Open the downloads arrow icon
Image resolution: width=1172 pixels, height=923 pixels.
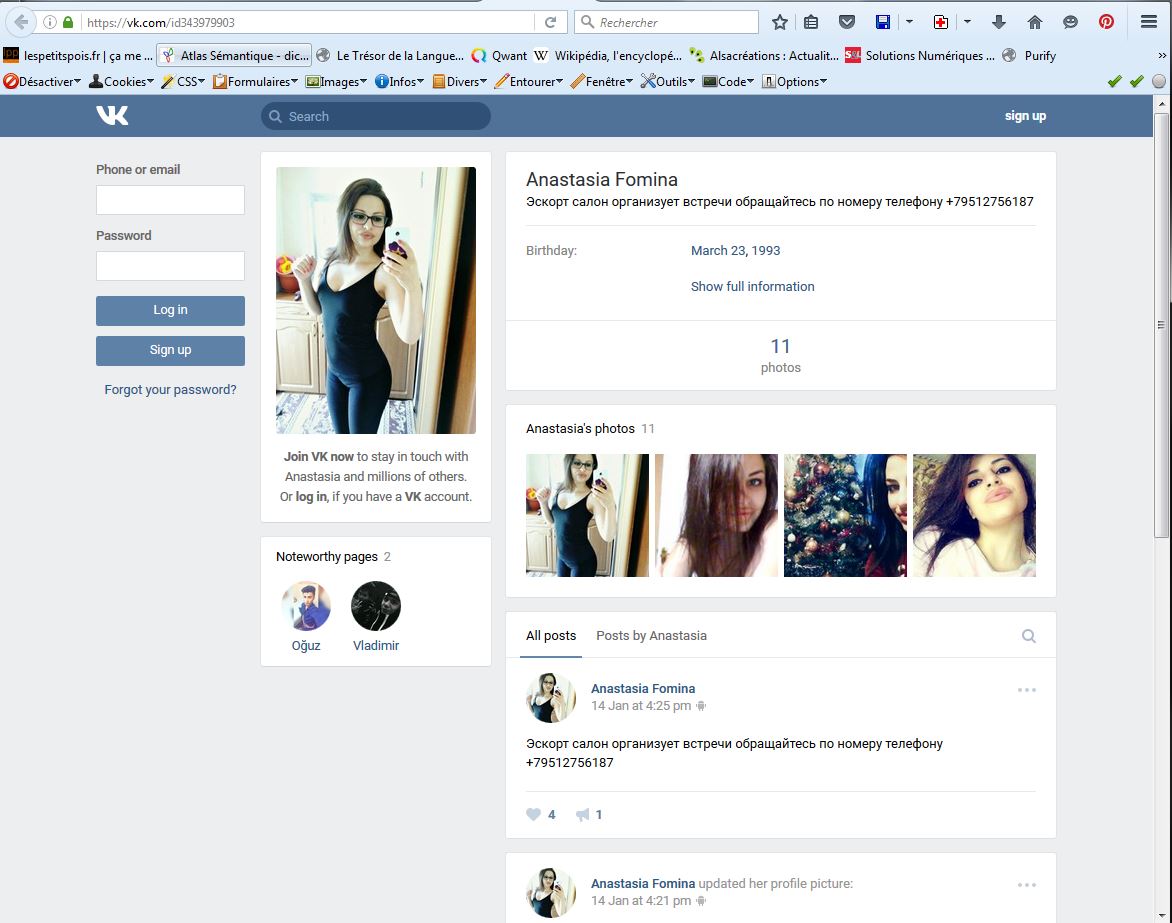(x=998, y=22)
